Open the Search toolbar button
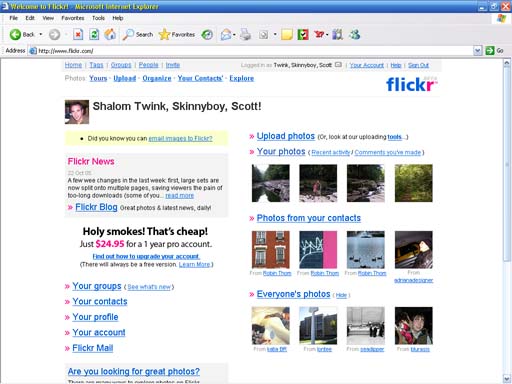The height and width of the screenshot is (384, 512). click(x=138, y=34)
